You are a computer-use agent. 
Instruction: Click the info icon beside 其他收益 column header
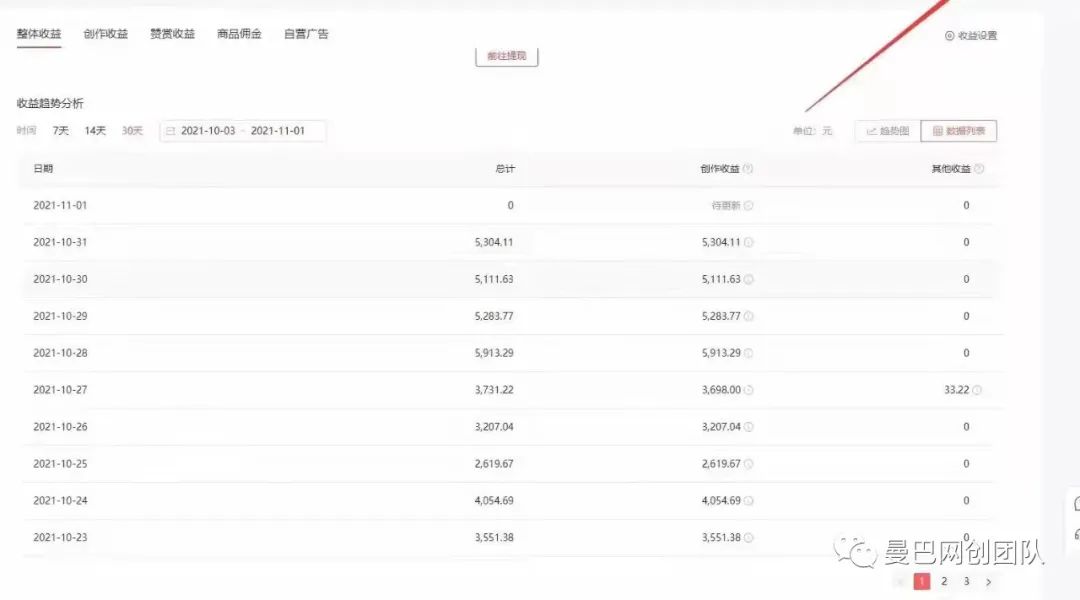(980, 168)
